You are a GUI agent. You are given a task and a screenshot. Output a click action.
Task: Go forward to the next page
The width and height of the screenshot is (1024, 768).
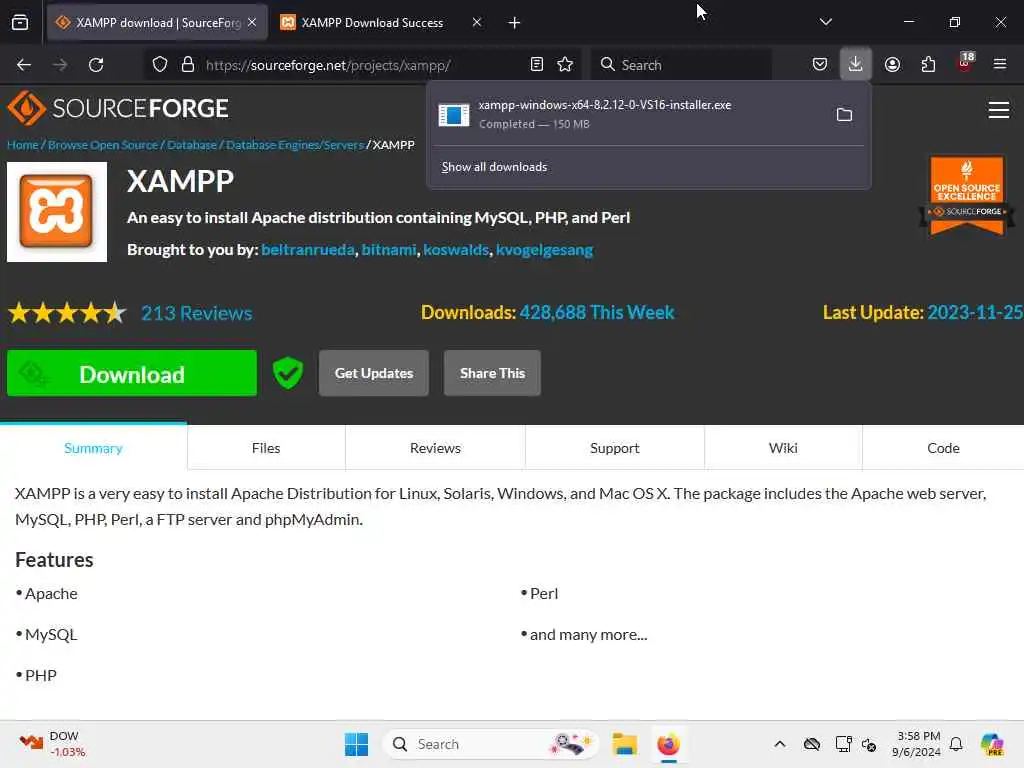pos(60,65)
